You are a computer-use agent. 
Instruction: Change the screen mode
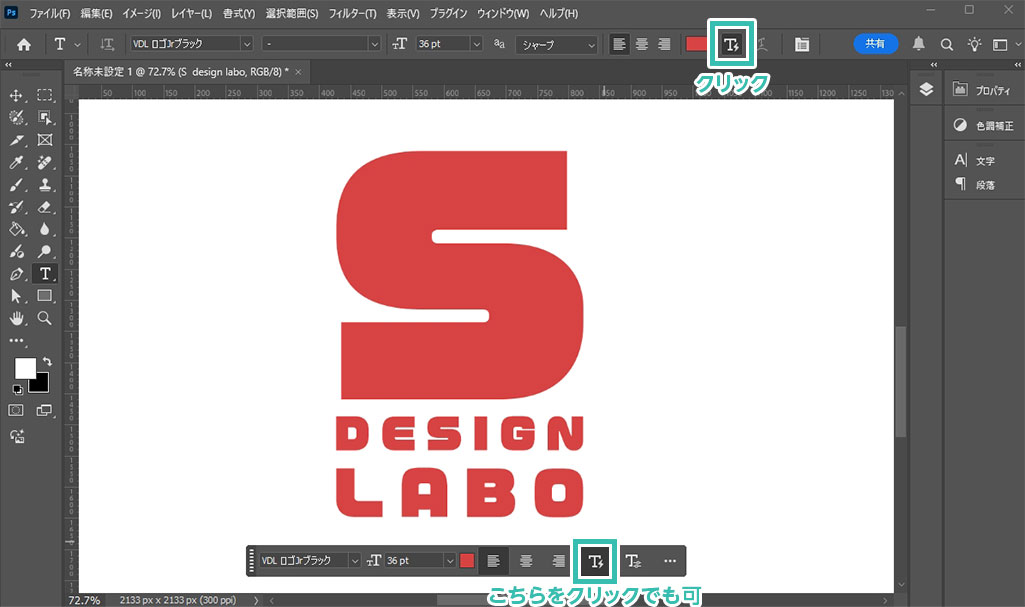tap(44, 410)
